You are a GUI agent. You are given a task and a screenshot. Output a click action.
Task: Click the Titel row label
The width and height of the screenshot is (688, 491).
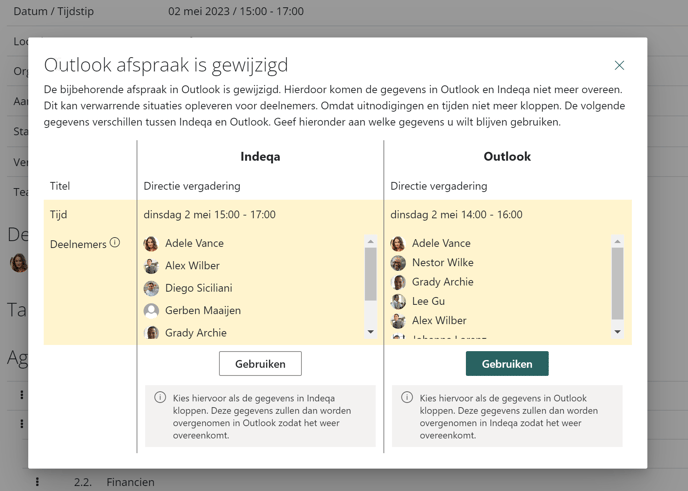pos(60,186)
